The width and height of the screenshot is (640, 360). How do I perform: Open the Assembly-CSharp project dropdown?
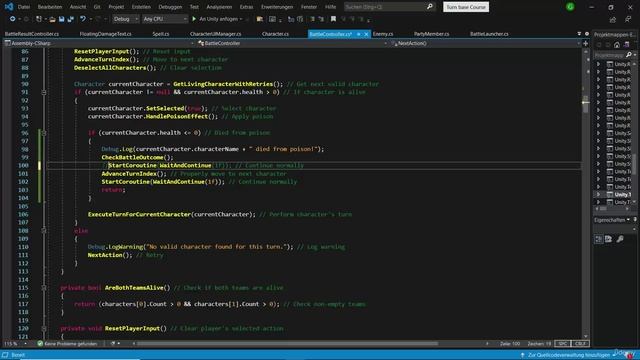click(x=99, y=43)
